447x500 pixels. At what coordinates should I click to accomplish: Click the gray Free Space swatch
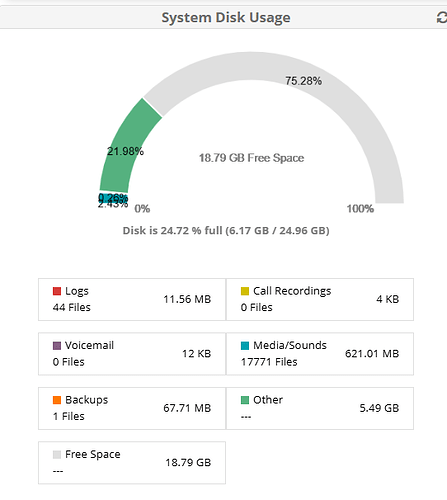click(57, 455)
